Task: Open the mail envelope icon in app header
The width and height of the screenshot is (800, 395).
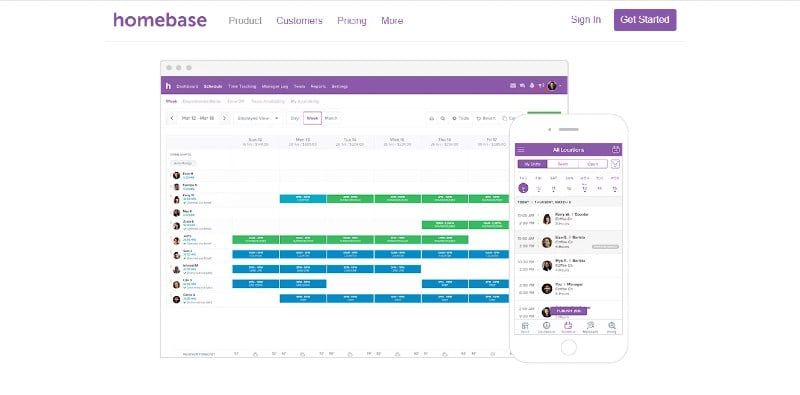Action: click(x=513, y=86)
